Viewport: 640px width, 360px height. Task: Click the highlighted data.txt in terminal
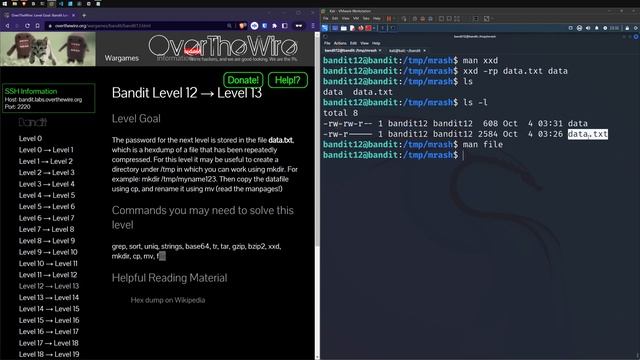(588, 134)
